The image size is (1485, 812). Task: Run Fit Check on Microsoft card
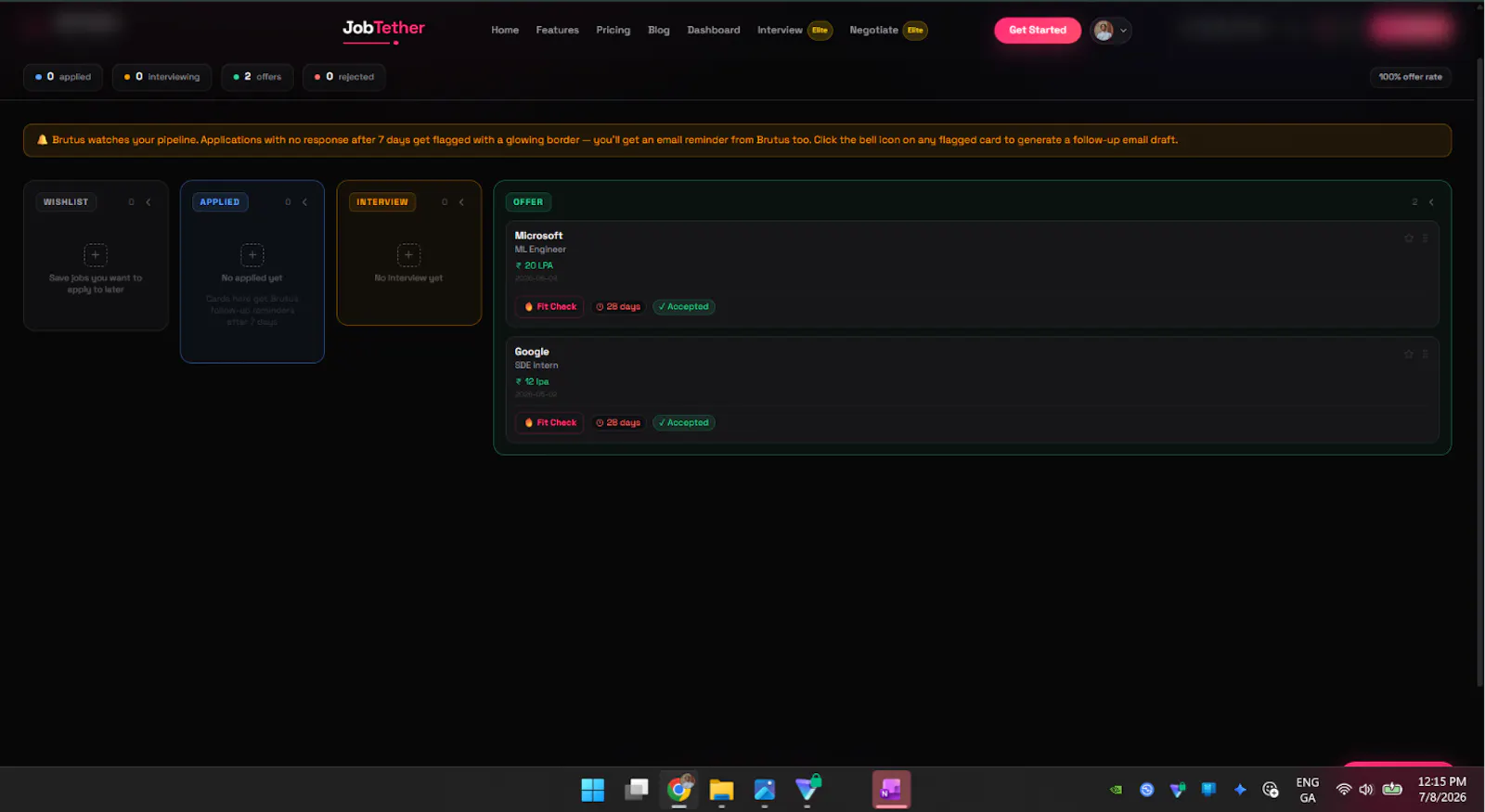(x=549, y=307)
